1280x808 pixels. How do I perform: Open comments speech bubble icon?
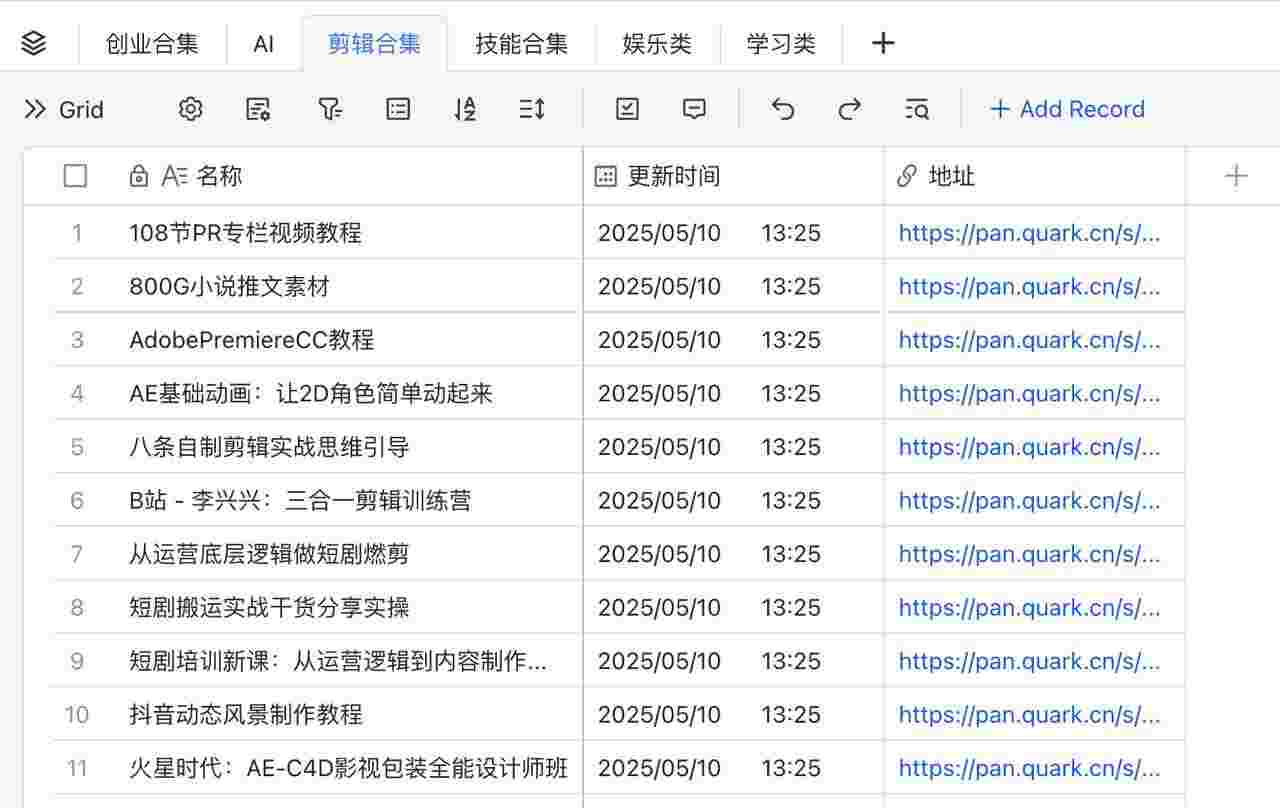click(x=694, y=109)
